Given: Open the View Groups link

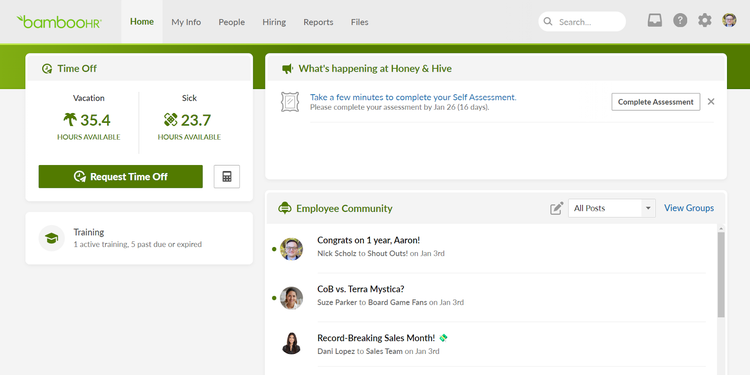Looking at the screenshot, I should pyautogui.click(x=689, y=208).
